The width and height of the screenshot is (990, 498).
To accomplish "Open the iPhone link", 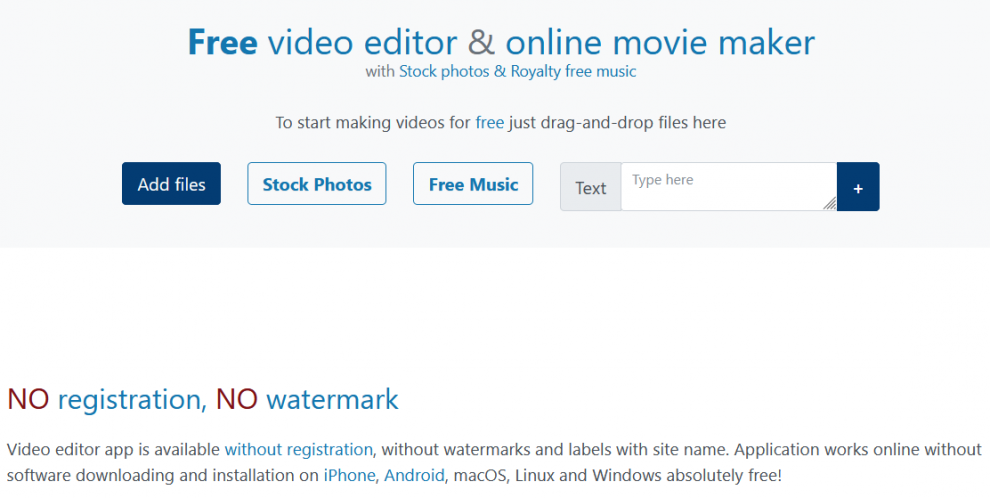I will 349,475.
